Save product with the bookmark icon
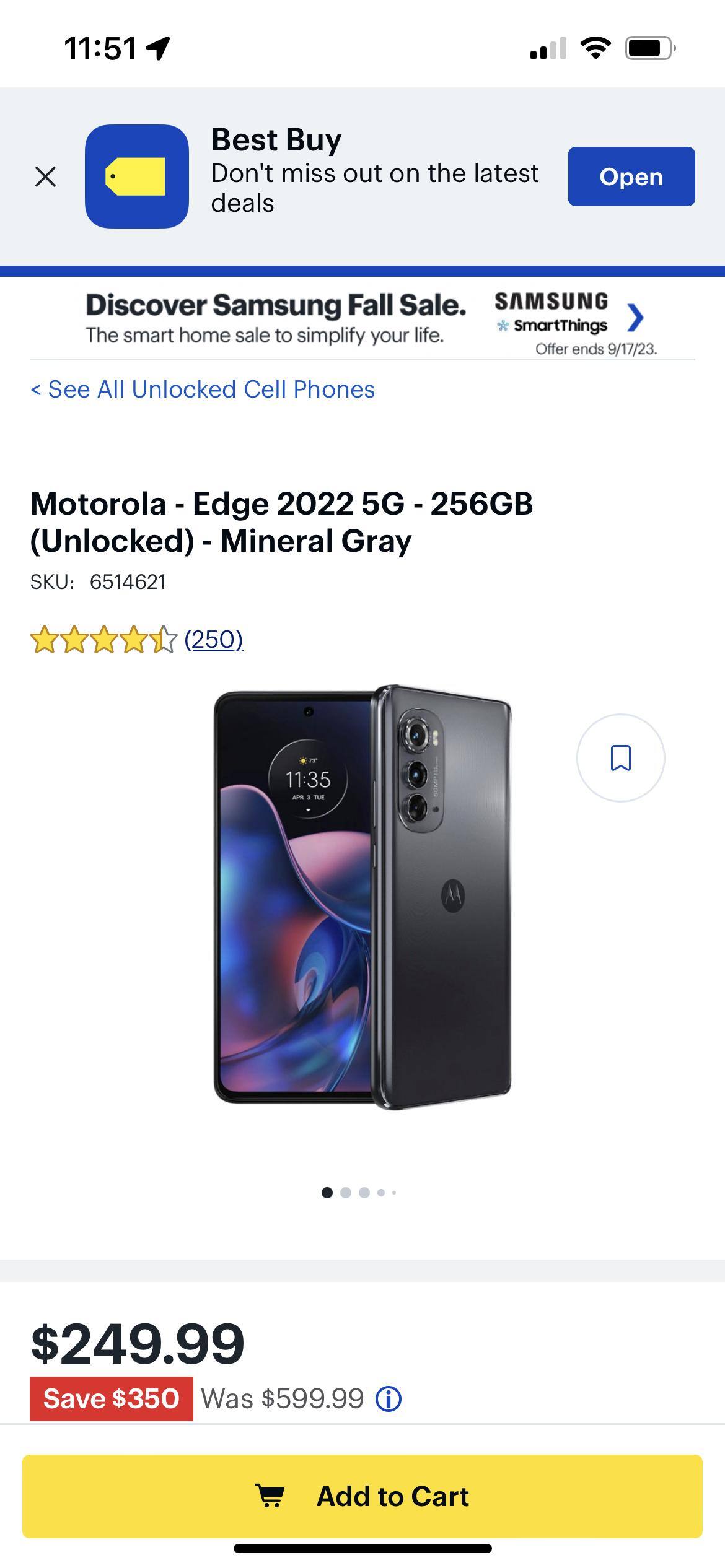This screenshot has width=725, height=1568. pos(620,758)
